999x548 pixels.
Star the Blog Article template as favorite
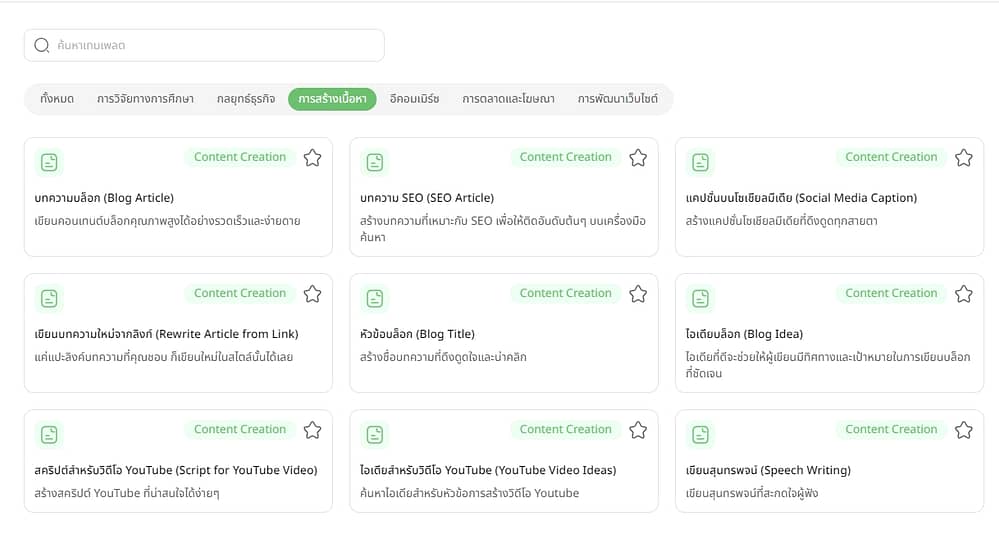[x=312, y=158]
